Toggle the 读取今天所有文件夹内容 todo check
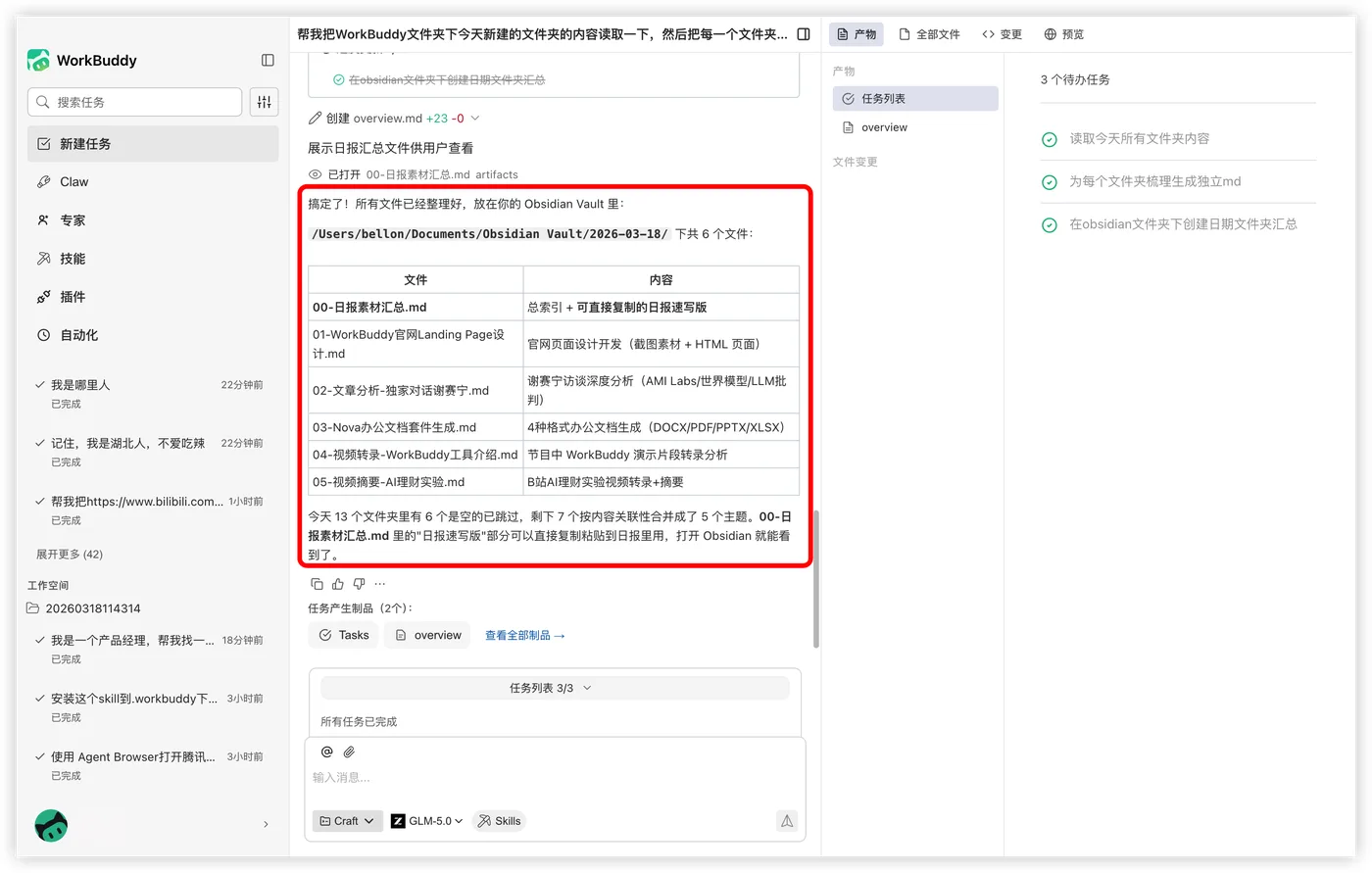 pyautogui.click(x=1050, y=139)
